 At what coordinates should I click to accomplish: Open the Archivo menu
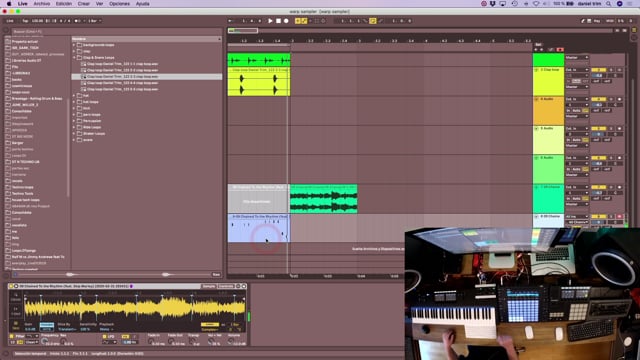[42, 4]
